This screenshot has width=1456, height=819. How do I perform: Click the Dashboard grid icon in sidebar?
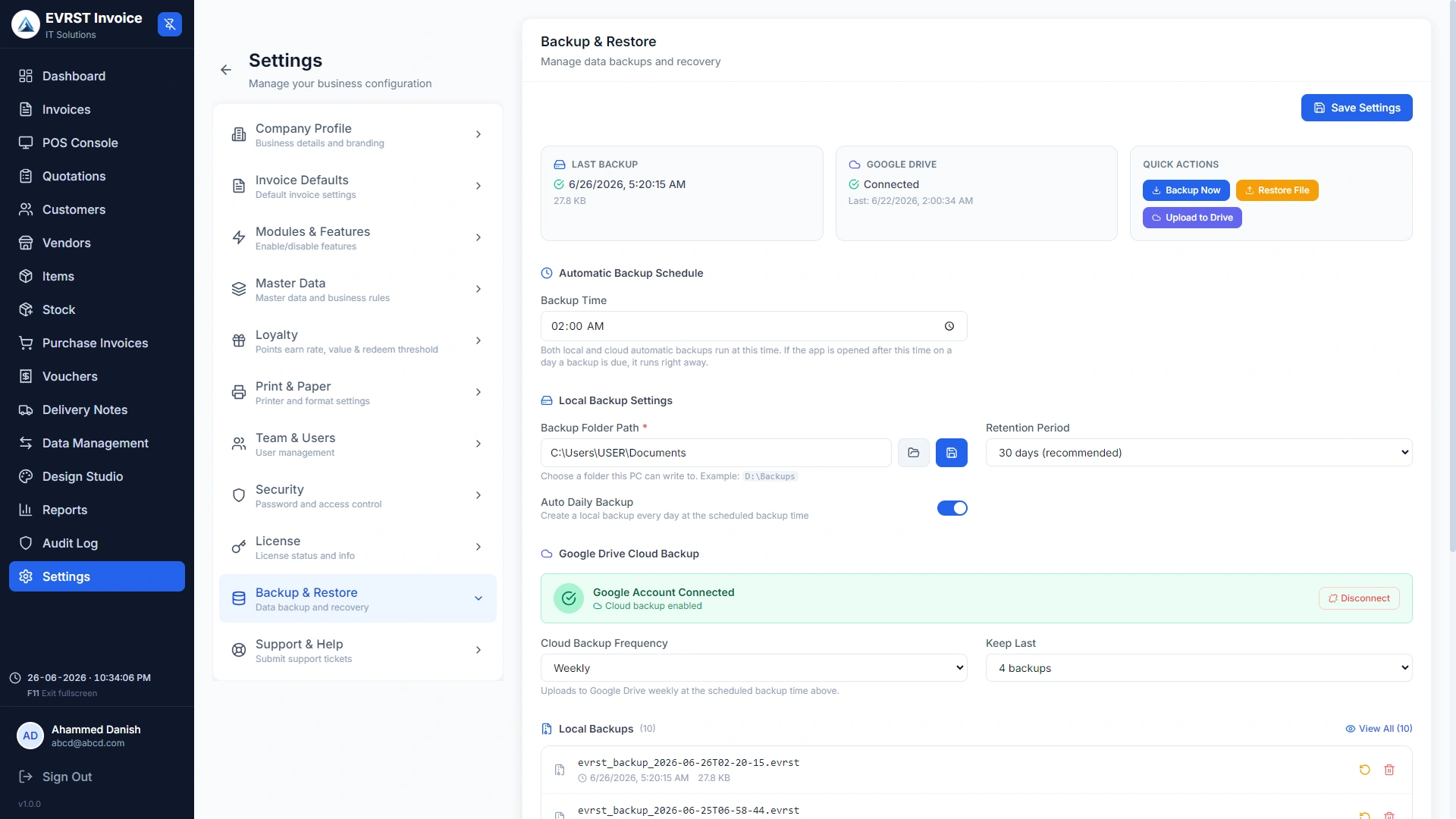(26, 76)
